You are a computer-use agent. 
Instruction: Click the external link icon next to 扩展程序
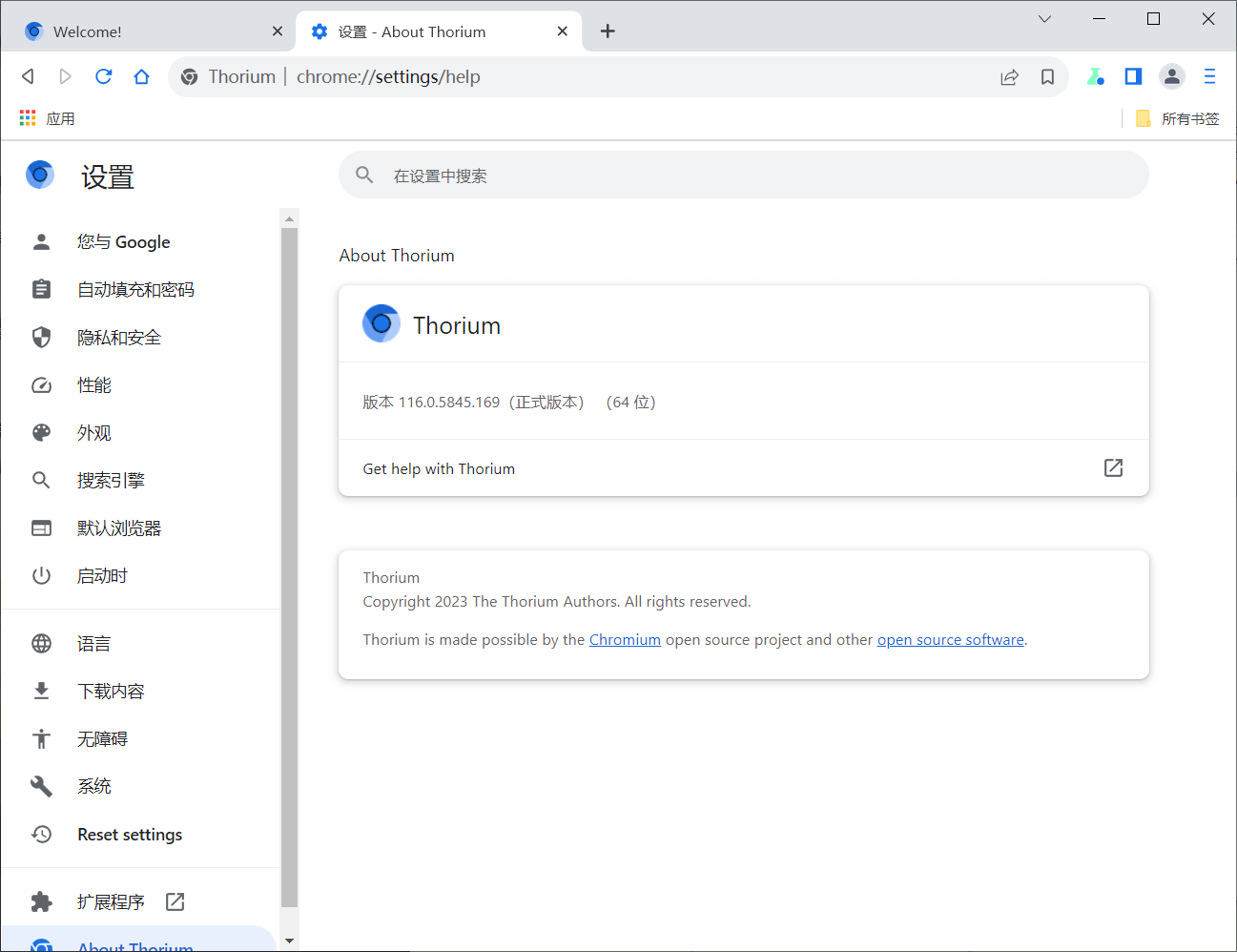[175, 901]
